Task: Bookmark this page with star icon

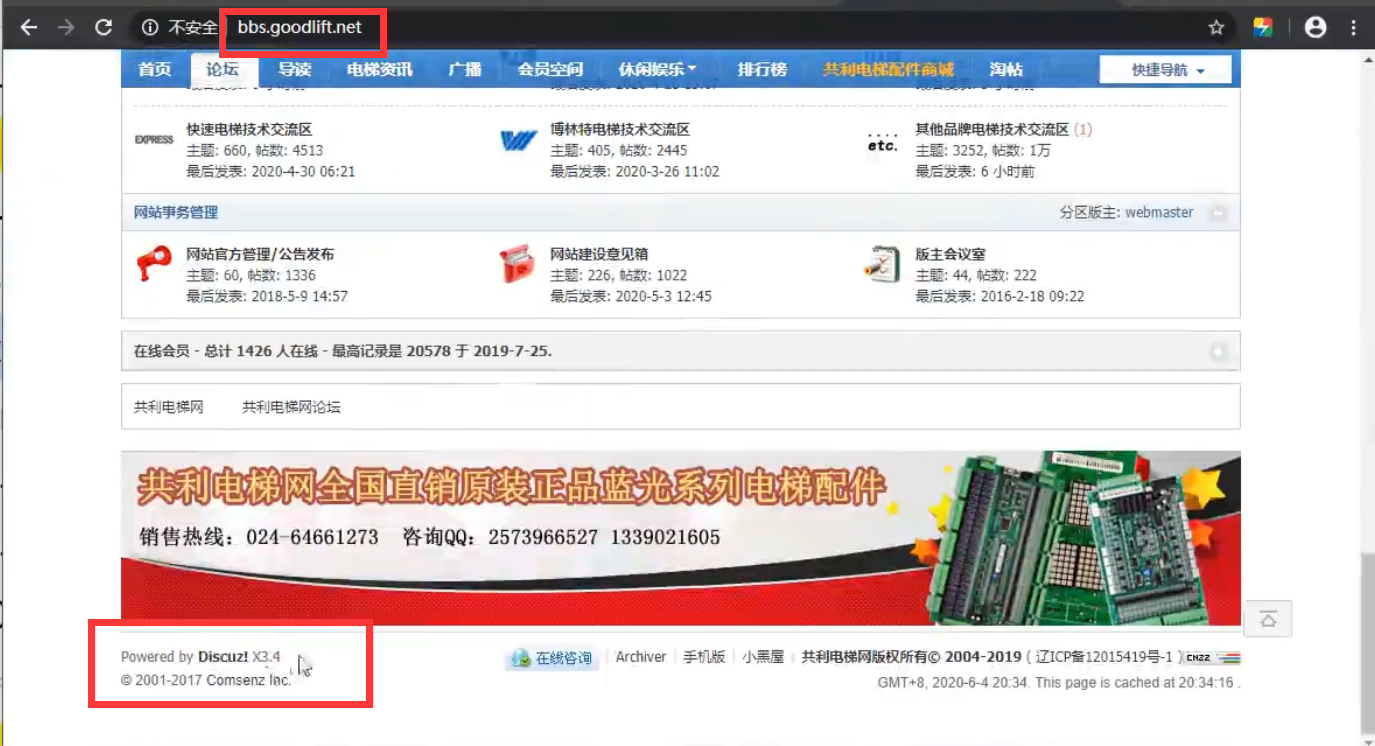Action: (x=1216, y=28)
